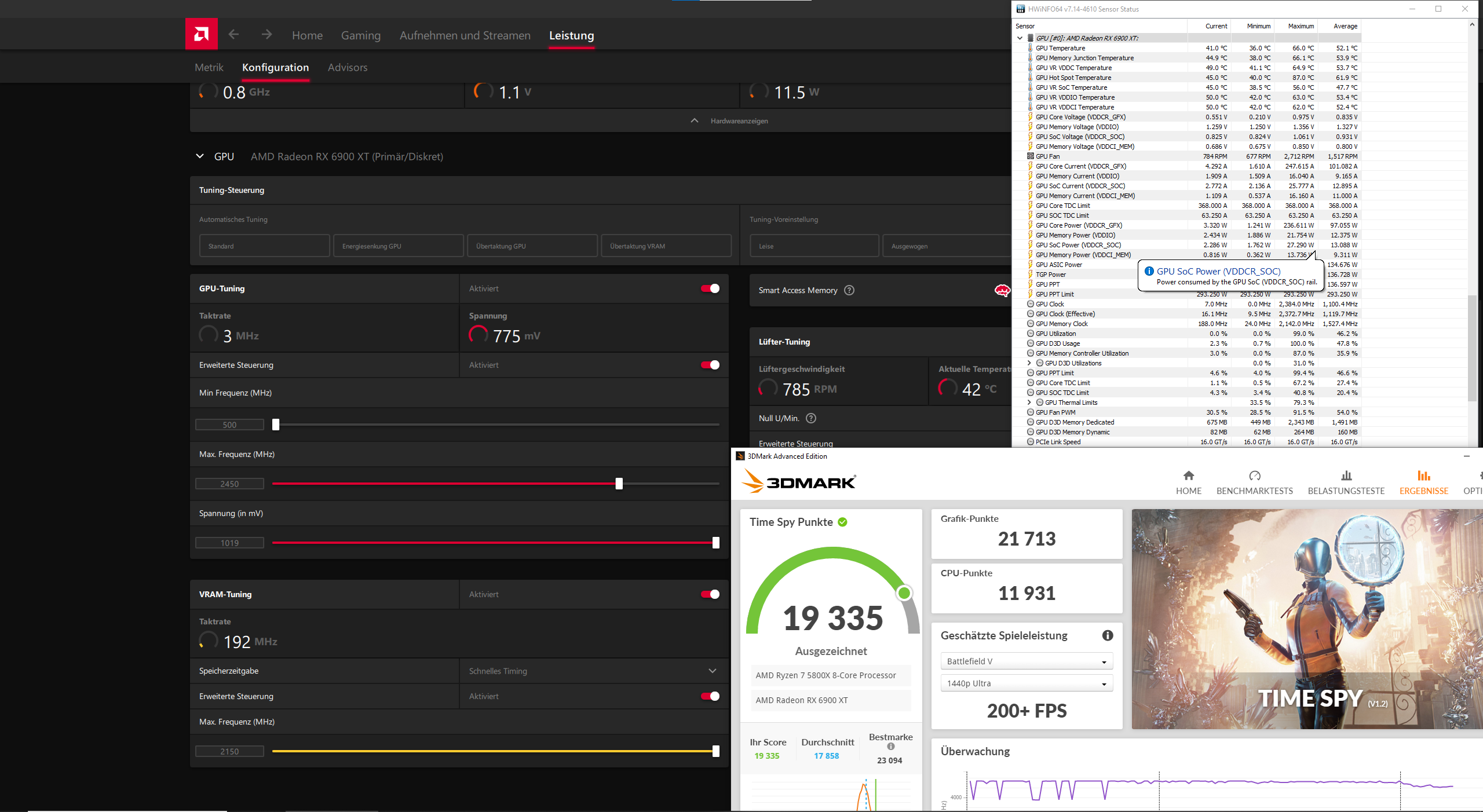Image resolution: width=1483 pixels, height=812 pixels.
Task: Open the Battlefield V game dropdown
Action: (x=1026, y=661)
